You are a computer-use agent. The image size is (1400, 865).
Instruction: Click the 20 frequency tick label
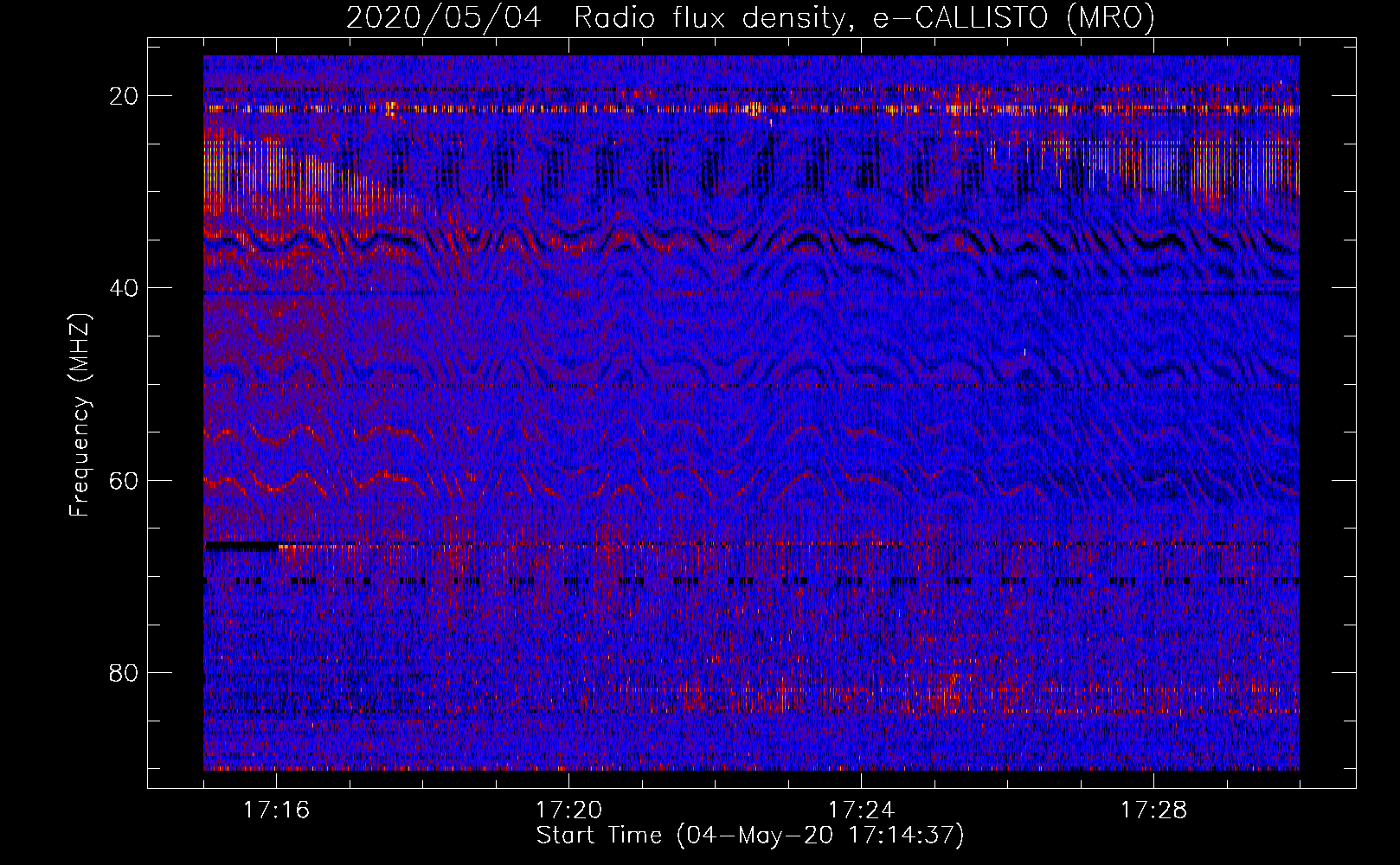124,96
